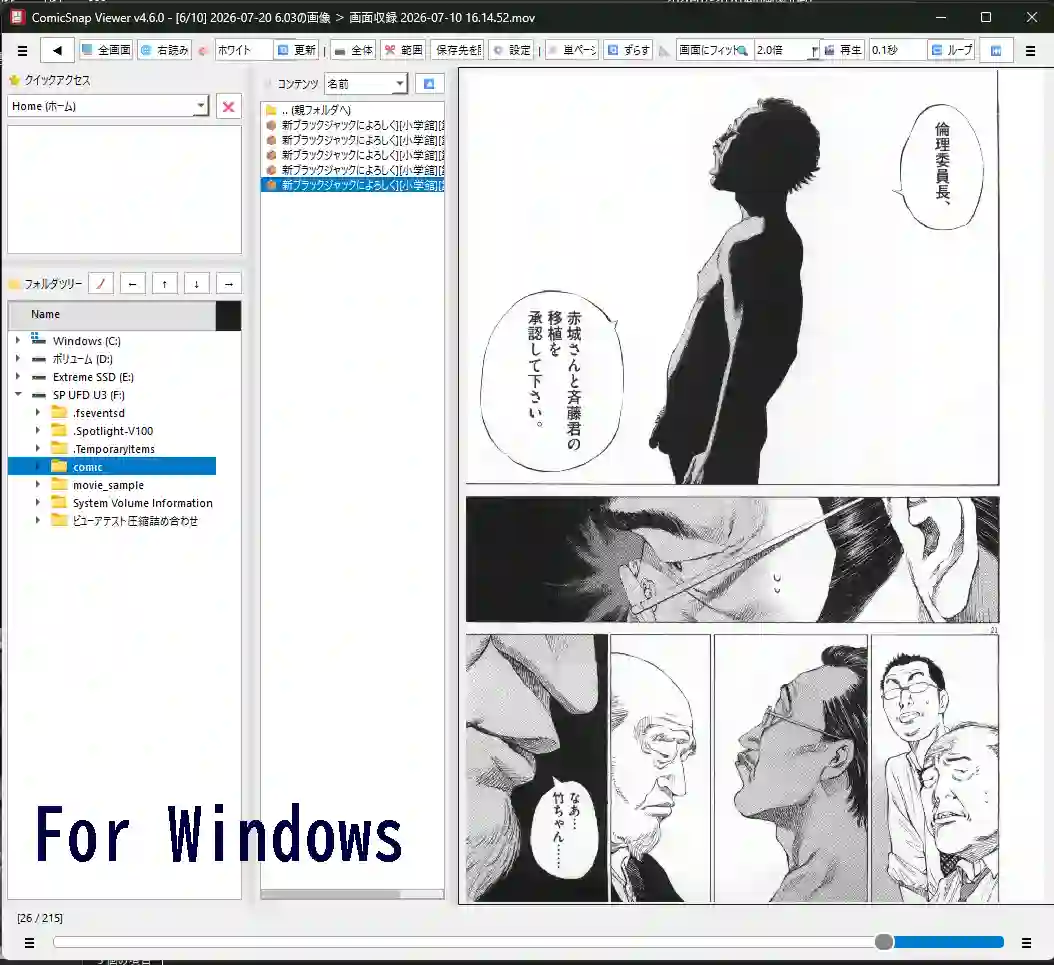Open the hamburger menu at the toolbar's right end
1054x965 pixels.
[1030, 50]
